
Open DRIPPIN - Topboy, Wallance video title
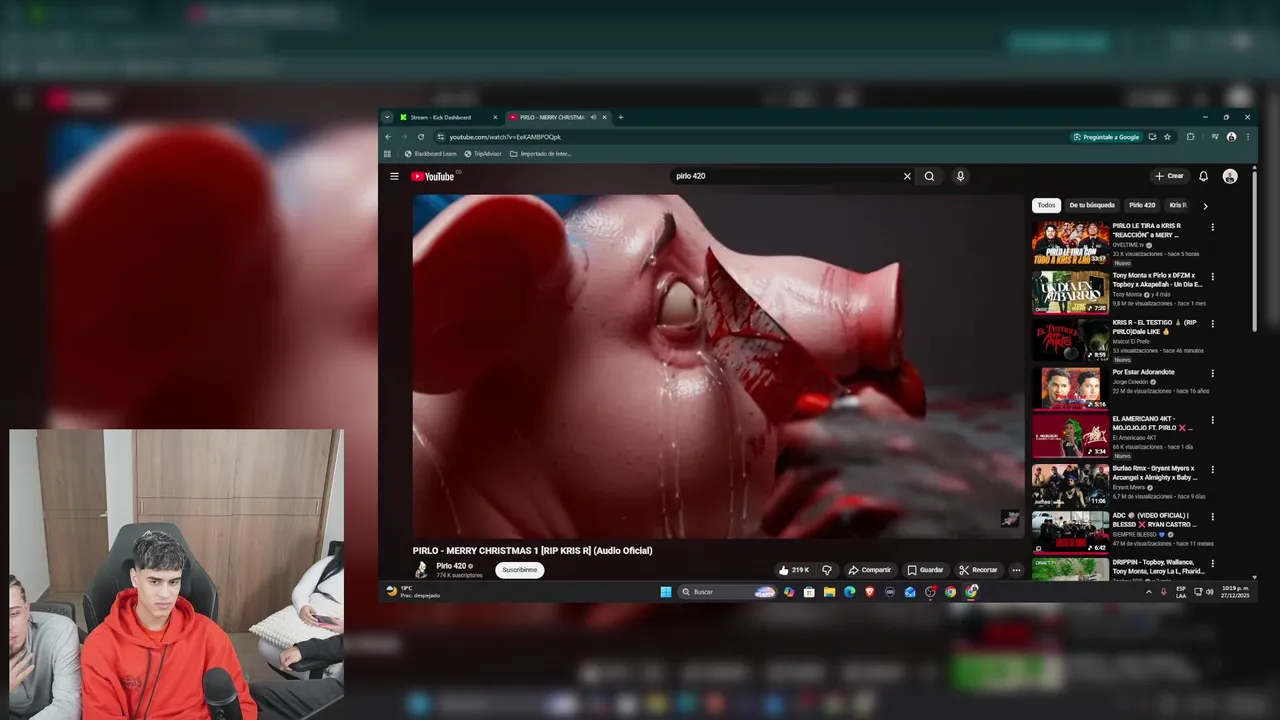[x=1159, y=567]
